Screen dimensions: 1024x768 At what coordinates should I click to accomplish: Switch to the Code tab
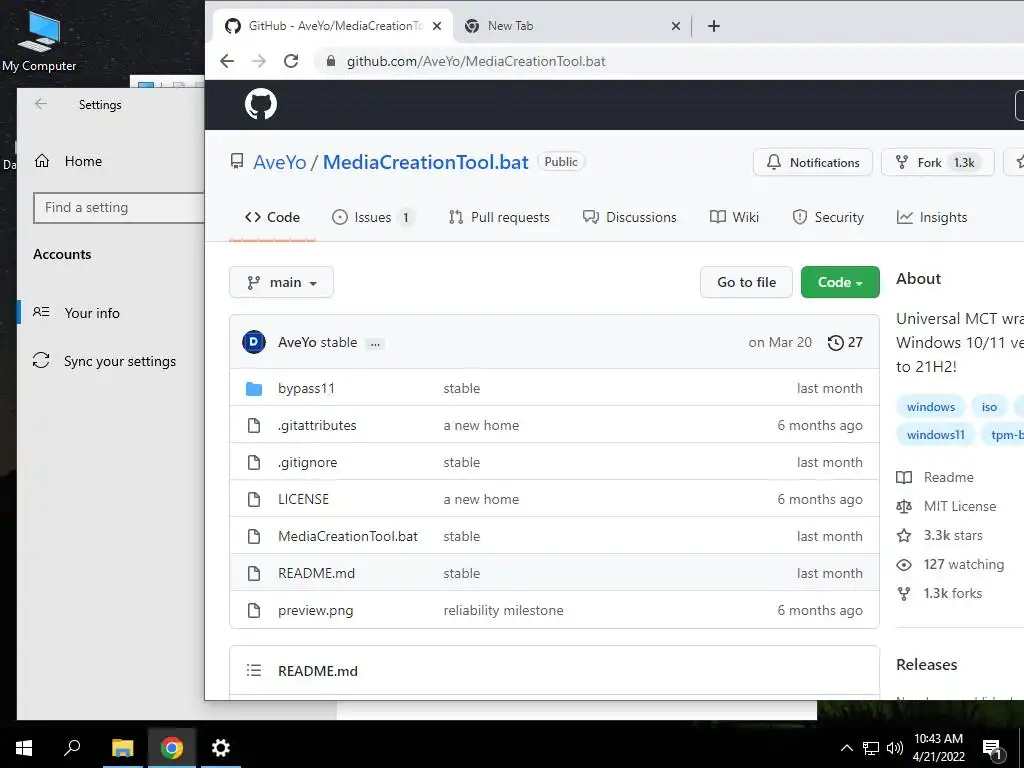point(272,217)
